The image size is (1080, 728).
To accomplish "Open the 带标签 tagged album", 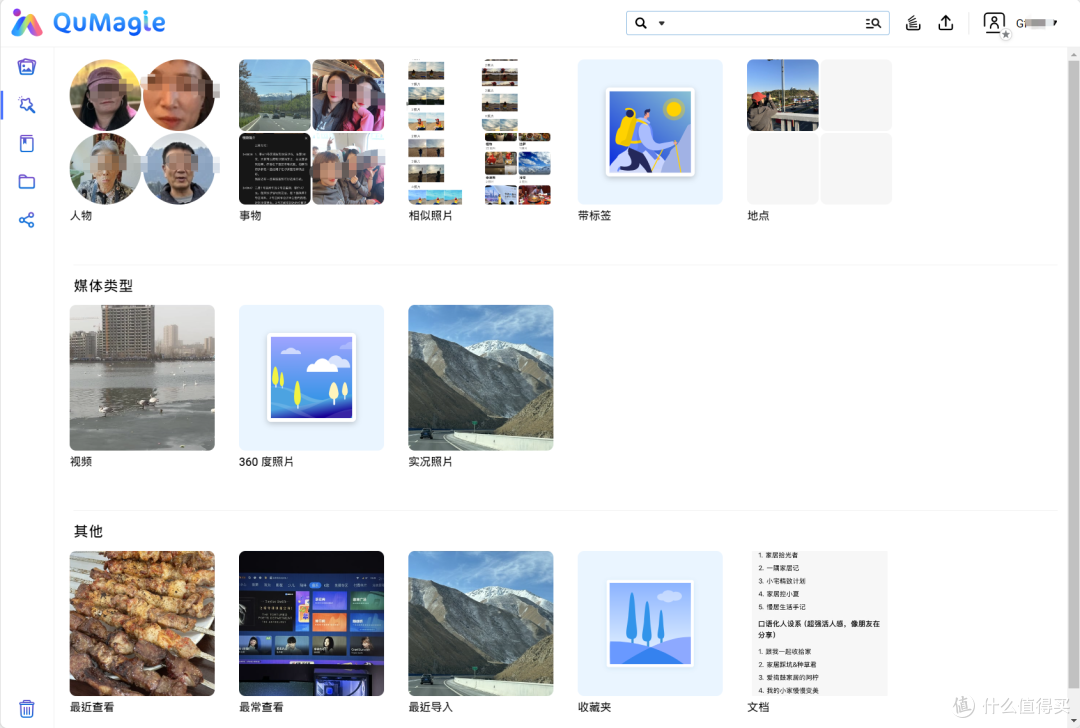I will pyautogui.click(x=650, y=132).
